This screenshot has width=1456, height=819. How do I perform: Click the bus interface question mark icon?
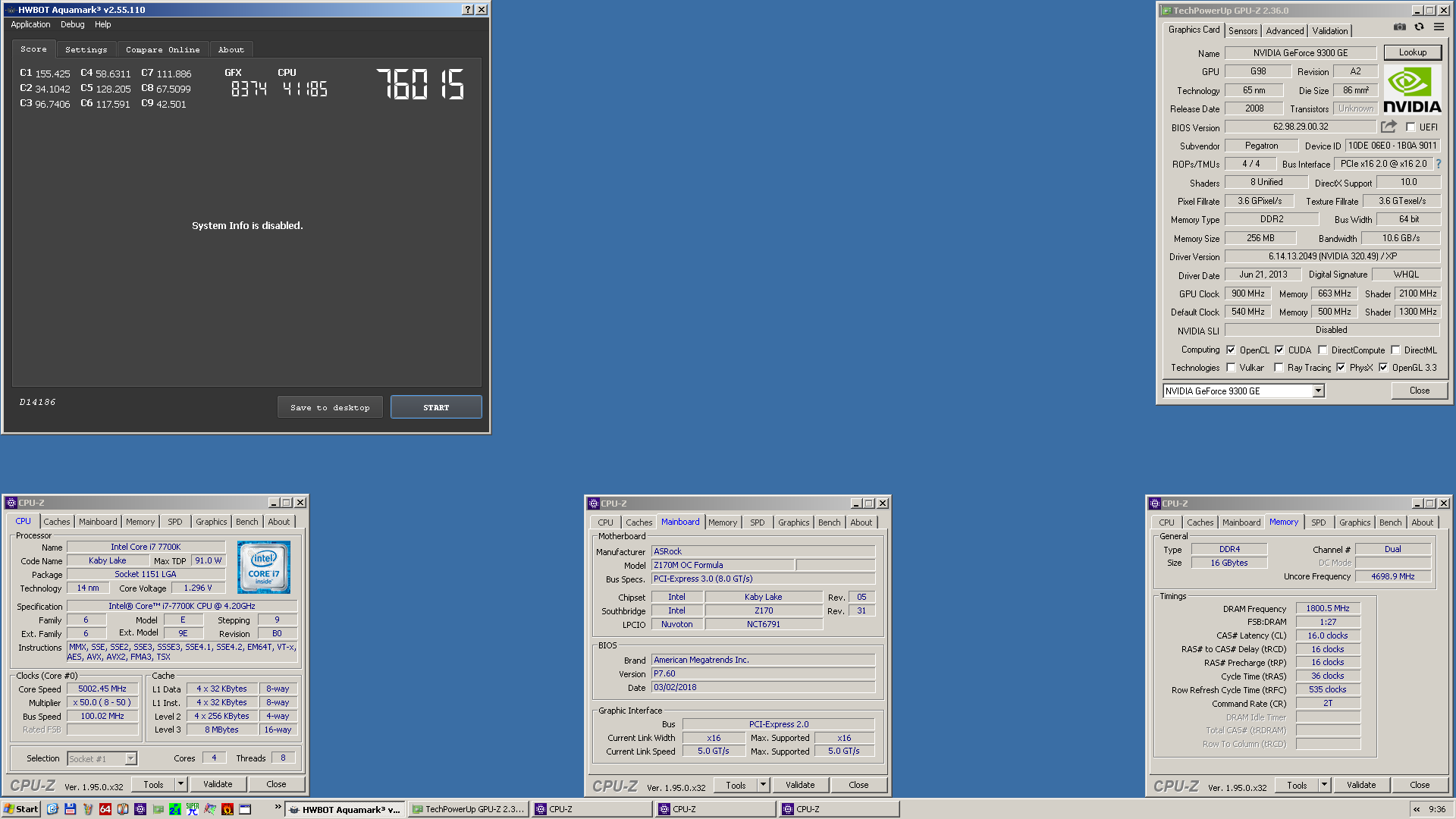1439,164
